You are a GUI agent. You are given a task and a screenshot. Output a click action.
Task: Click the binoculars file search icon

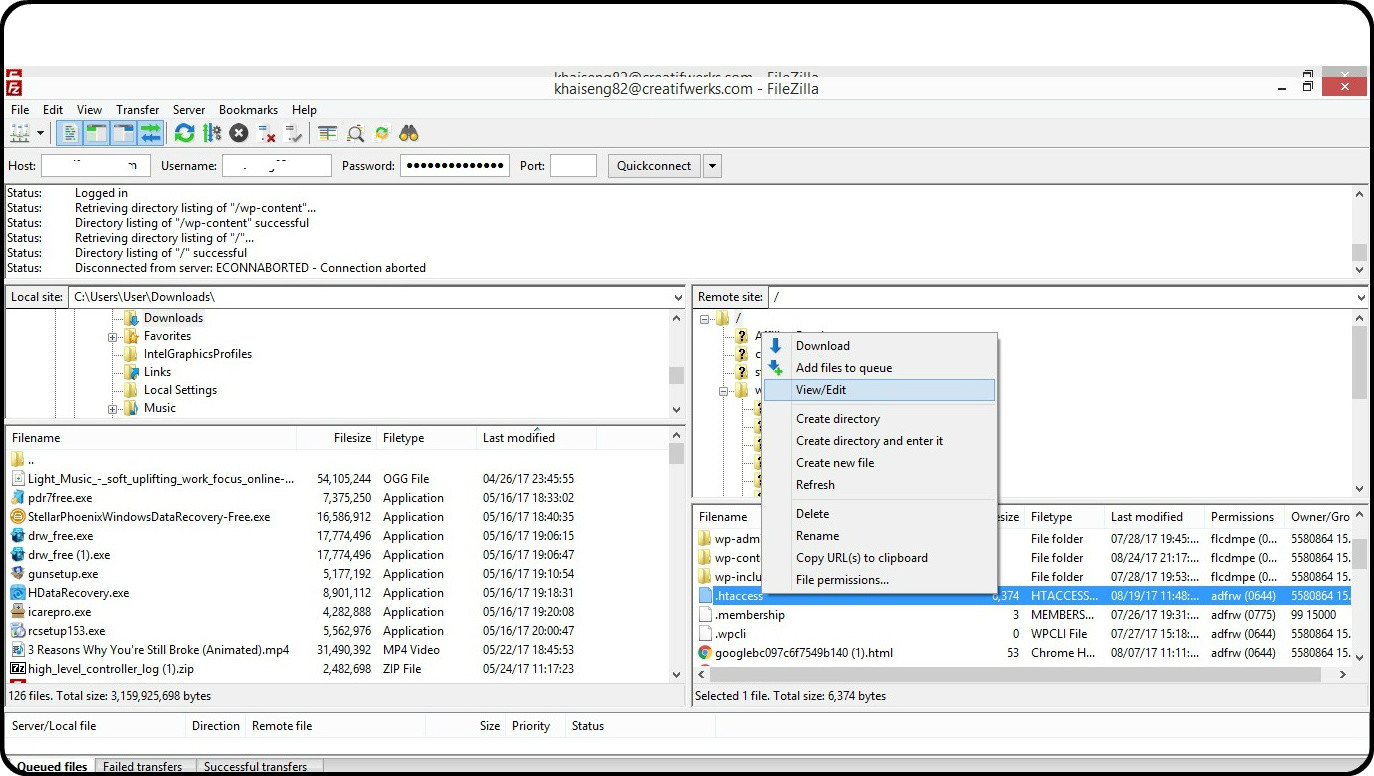408,133
